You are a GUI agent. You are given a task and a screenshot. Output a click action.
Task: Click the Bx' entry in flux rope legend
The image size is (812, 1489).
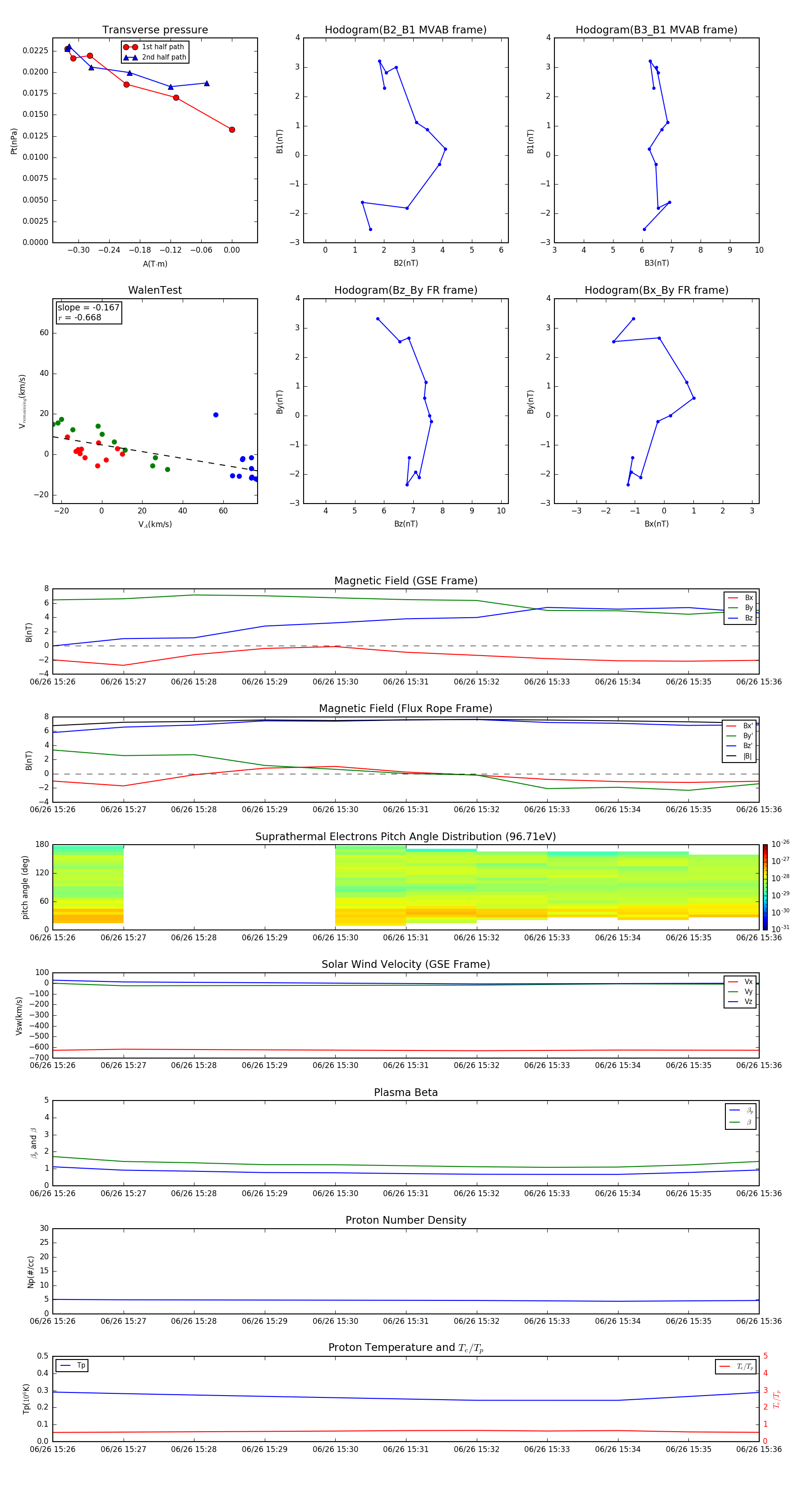click(x=739, y=726)
